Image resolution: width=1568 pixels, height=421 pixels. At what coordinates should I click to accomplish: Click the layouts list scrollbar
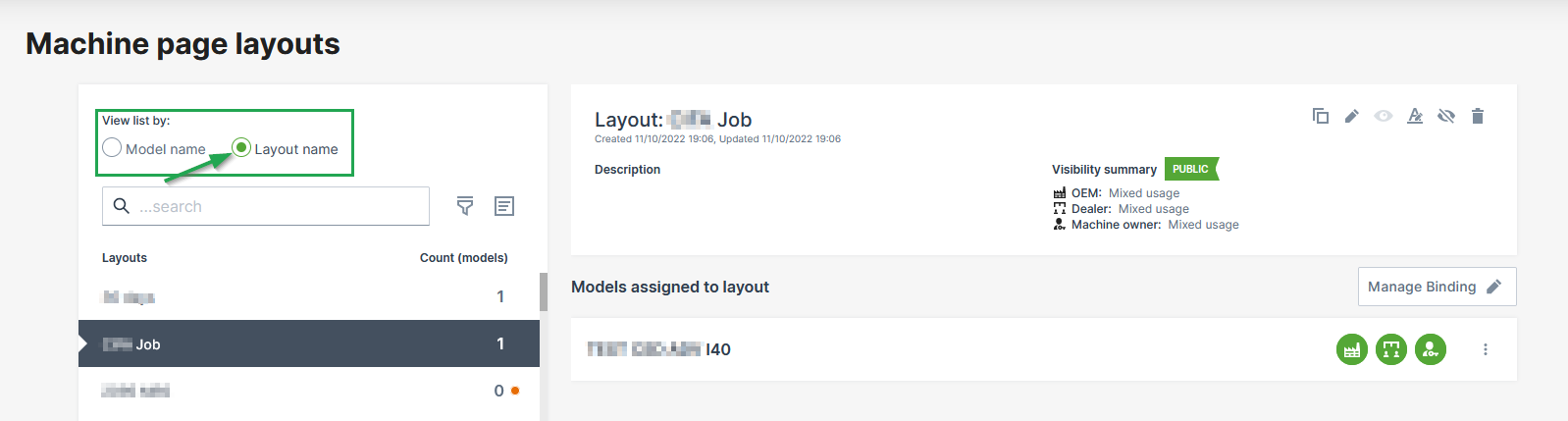pyautogui.click(x=544, y=292)
